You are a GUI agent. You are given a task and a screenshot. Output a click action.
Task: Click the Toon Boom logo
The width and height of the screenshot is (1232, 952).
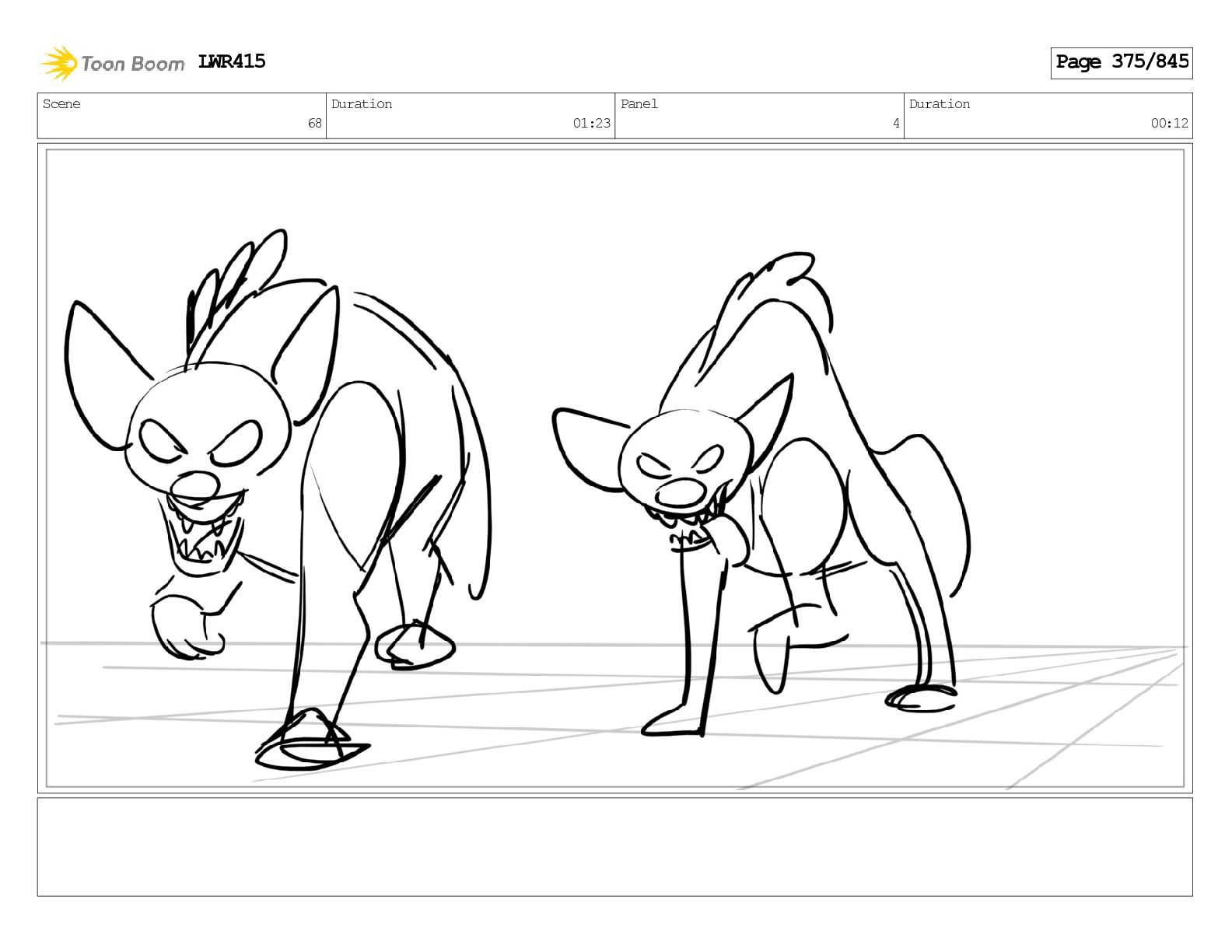point(113,63)
